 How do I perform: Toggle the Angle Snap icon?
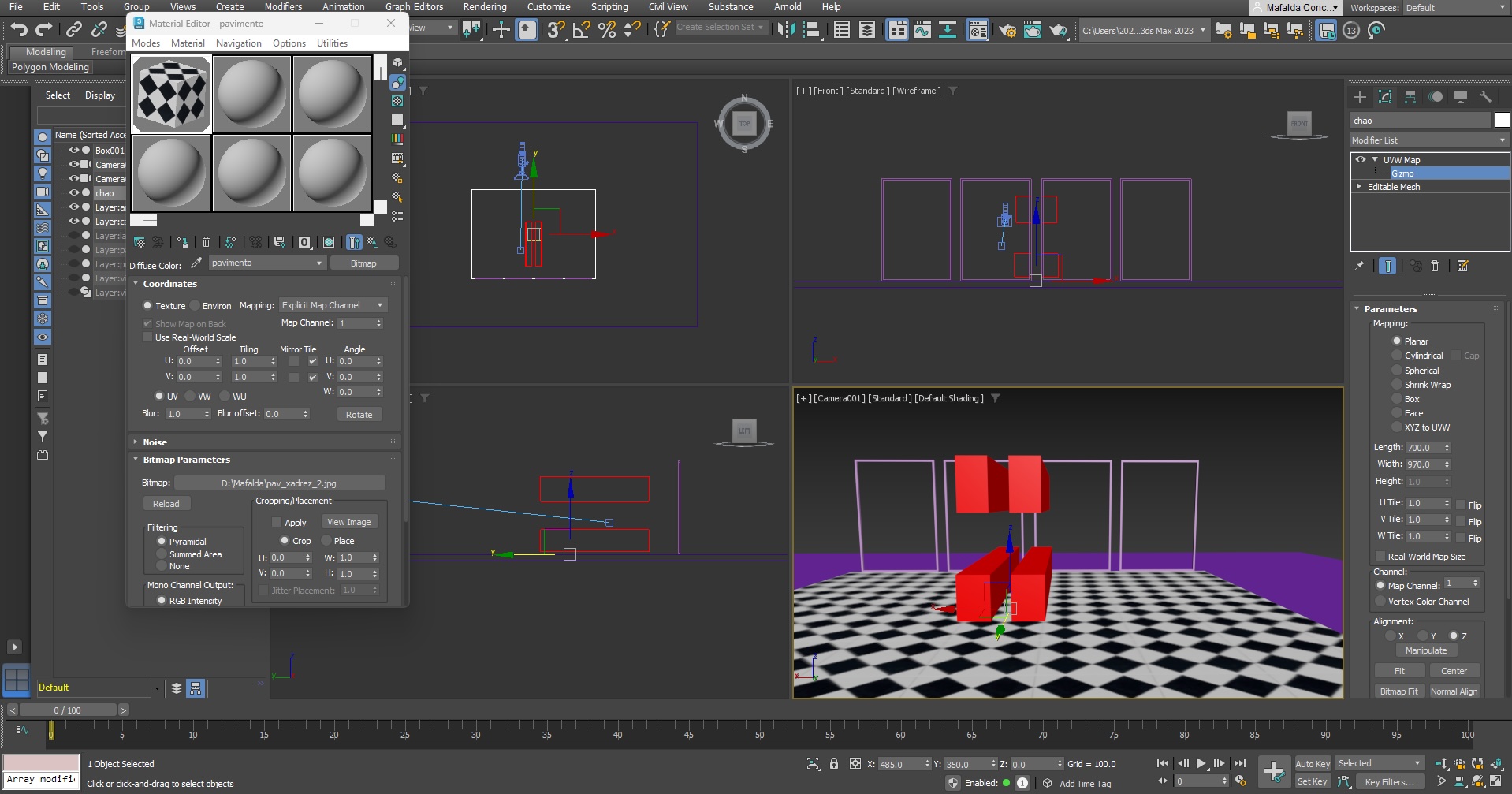tap(582, 30)
